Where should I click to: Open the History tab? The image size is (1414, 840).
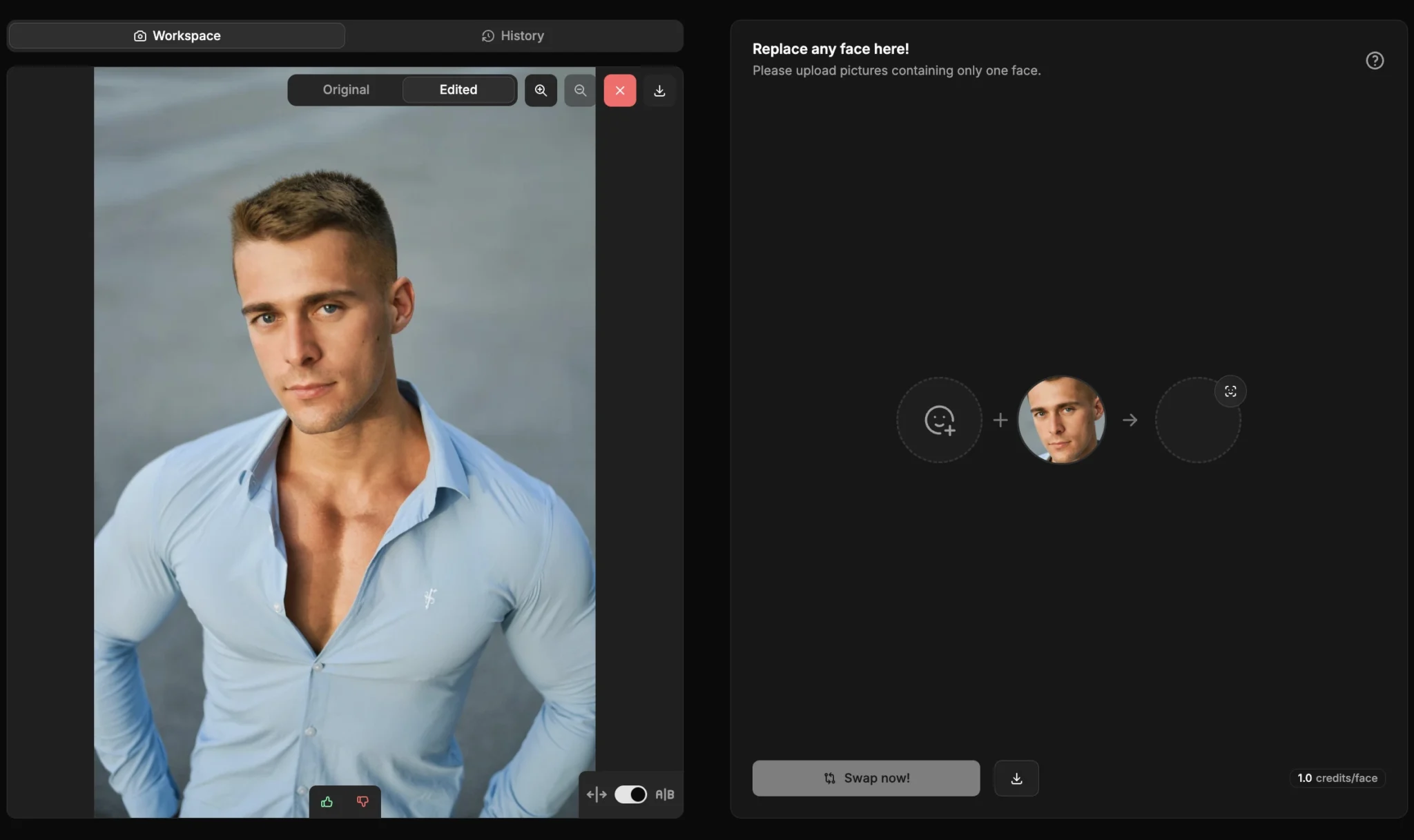tap(512, 36)
